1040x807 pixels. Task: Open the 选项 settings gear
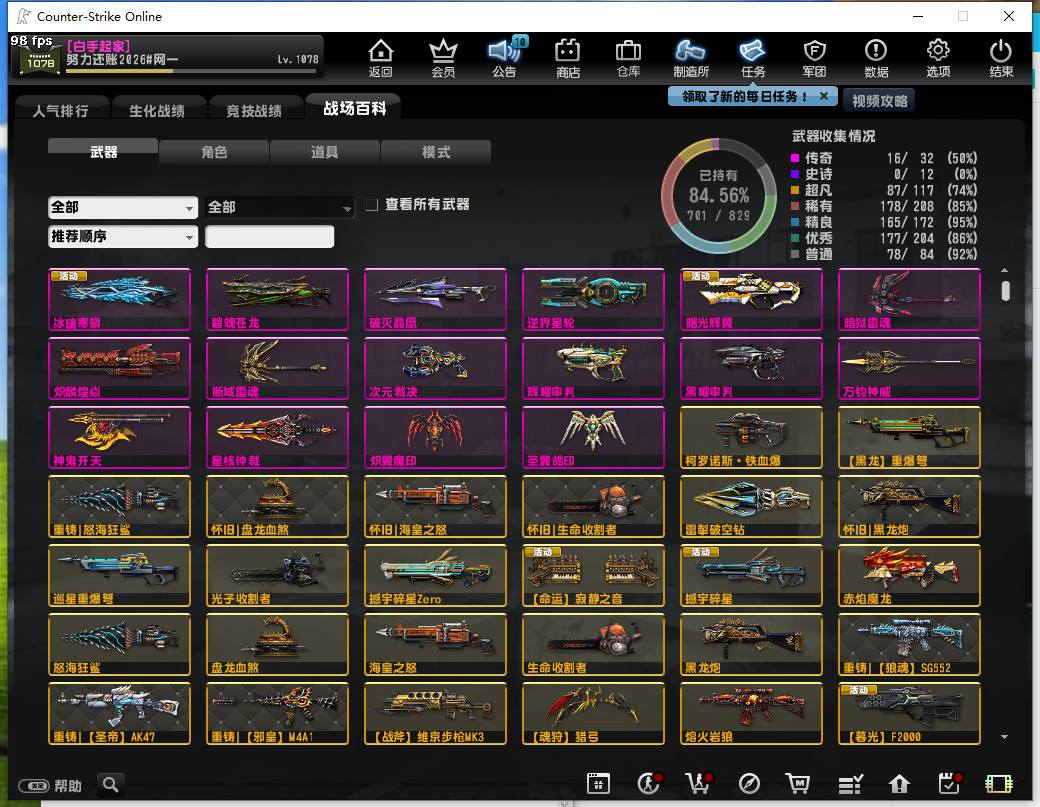tap(938, 58)
